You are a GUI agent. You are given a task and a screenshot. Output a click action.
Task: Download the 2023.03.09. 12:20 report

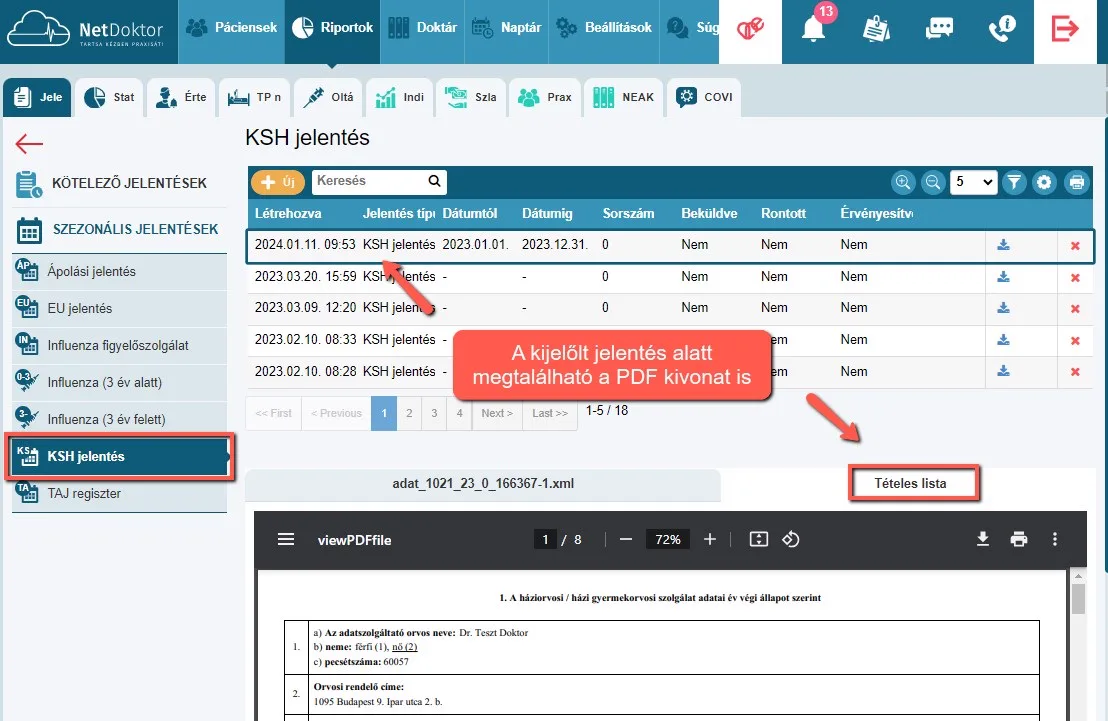pos(1003,308)
